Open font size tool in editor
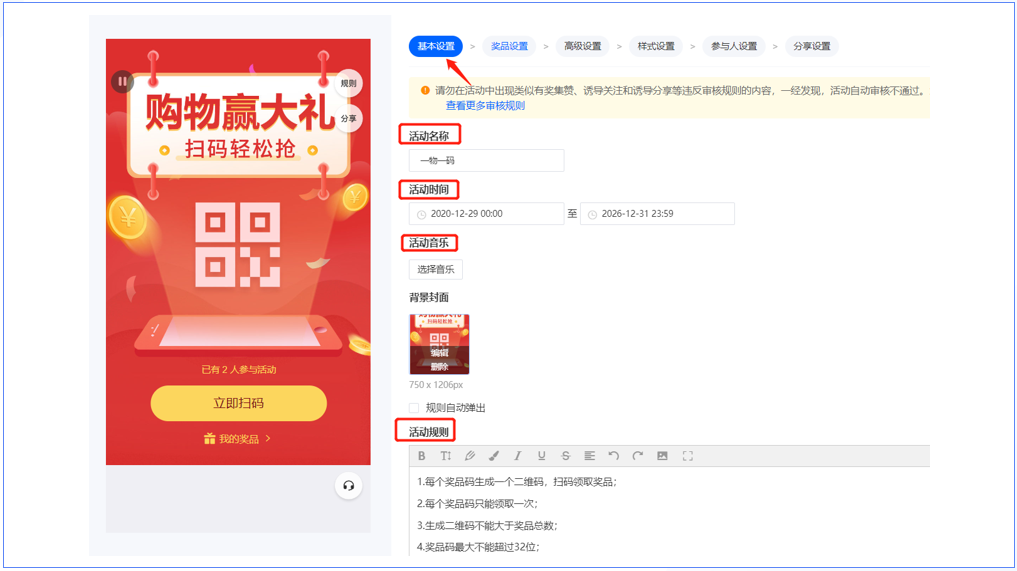Viewport: 1017px width, 571px height. (x=446, y=456)
